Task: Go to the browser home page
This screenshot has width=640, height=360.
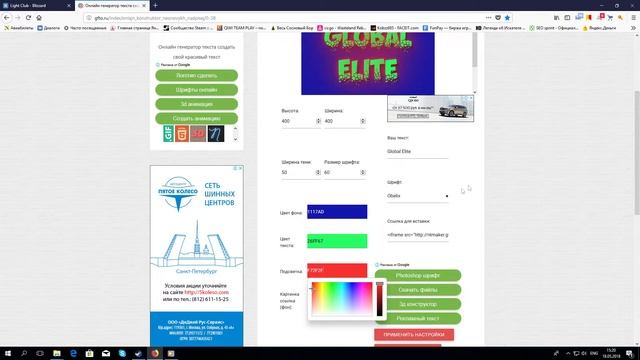Action: [39, 18]
